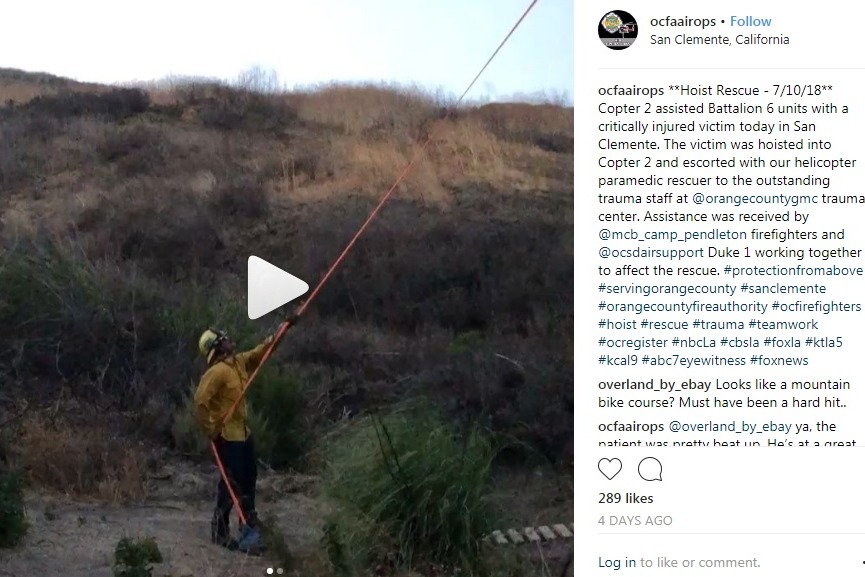
Task: Open the ocfaairops username in header
Action: (682, 22)
